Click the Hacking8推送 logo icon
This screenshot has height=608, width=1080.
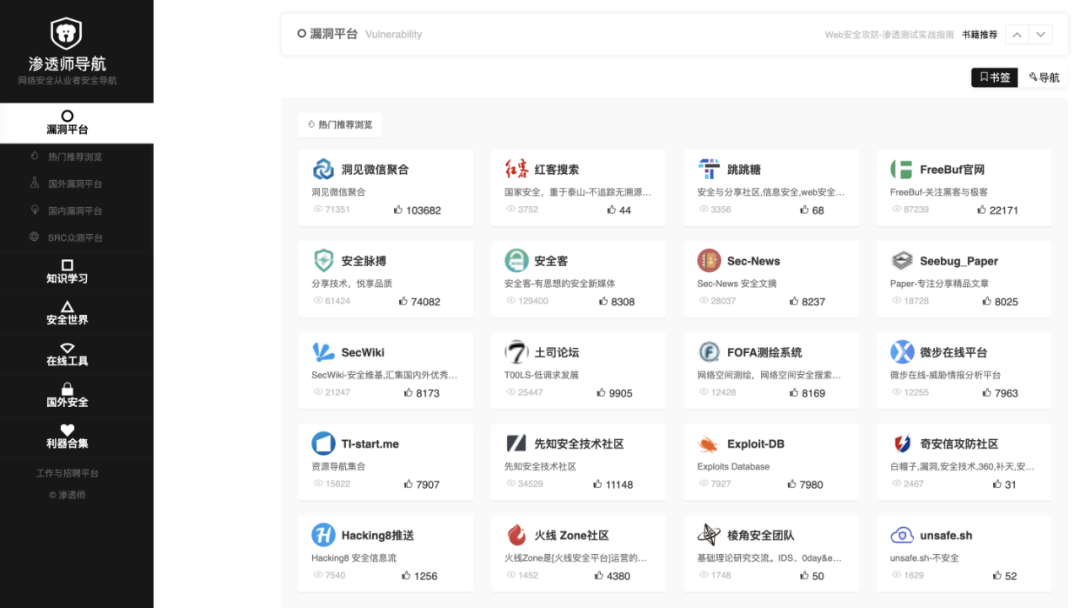pos(323,535)
